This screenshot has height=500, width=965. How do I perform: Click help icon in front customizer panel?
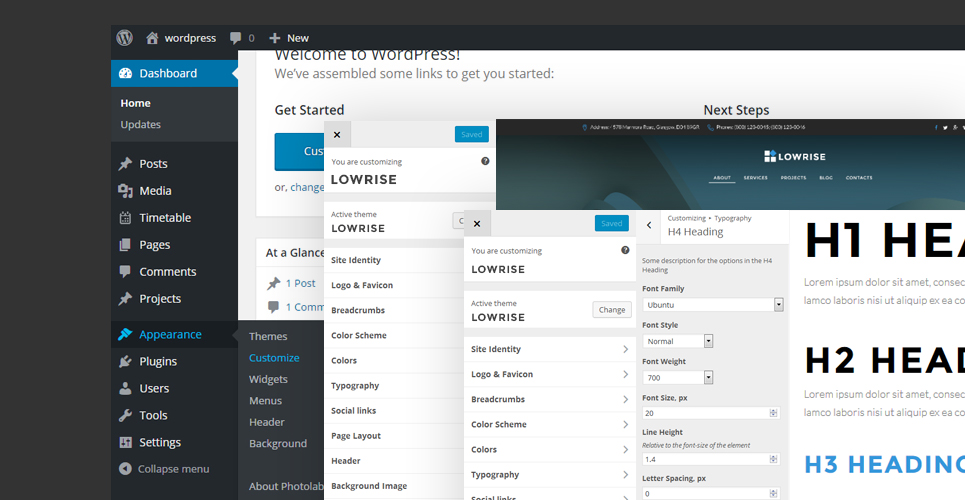click(625, 250)
